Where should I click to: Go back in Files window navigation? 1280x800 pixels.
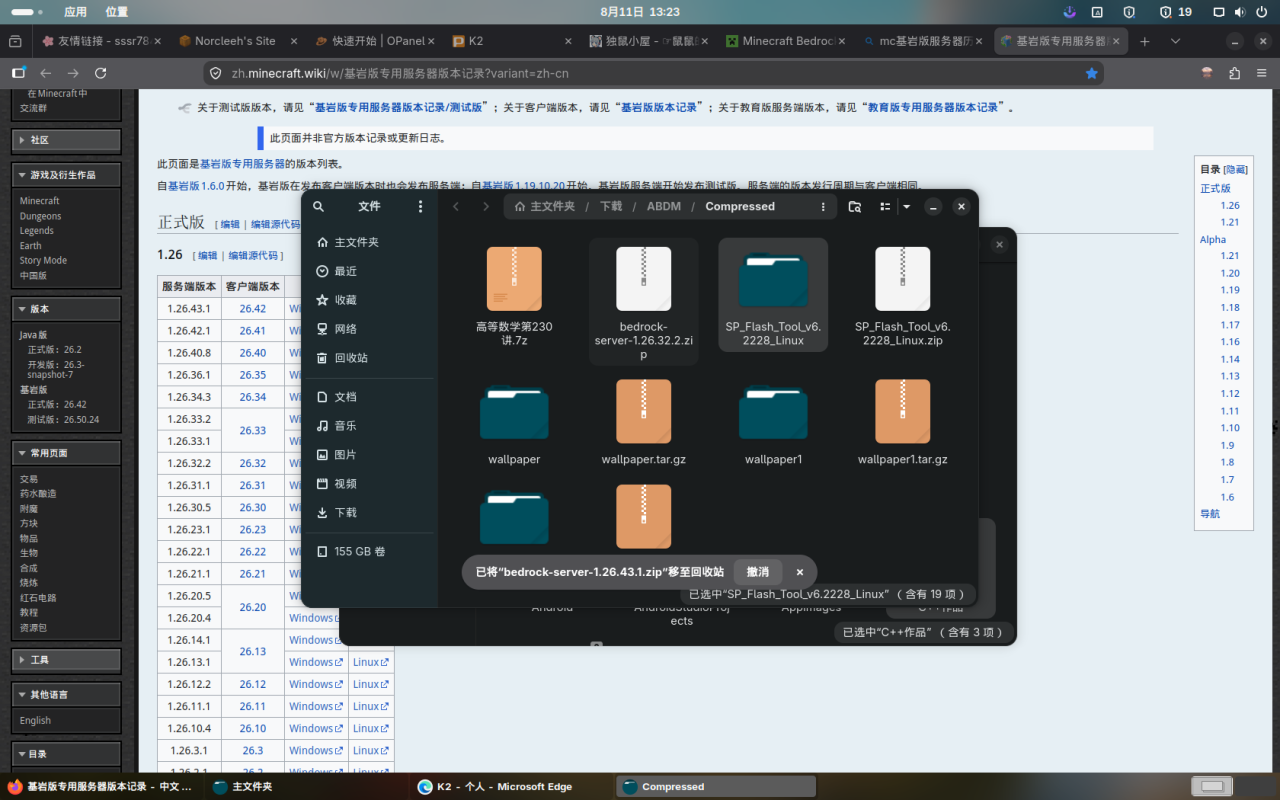456,207
